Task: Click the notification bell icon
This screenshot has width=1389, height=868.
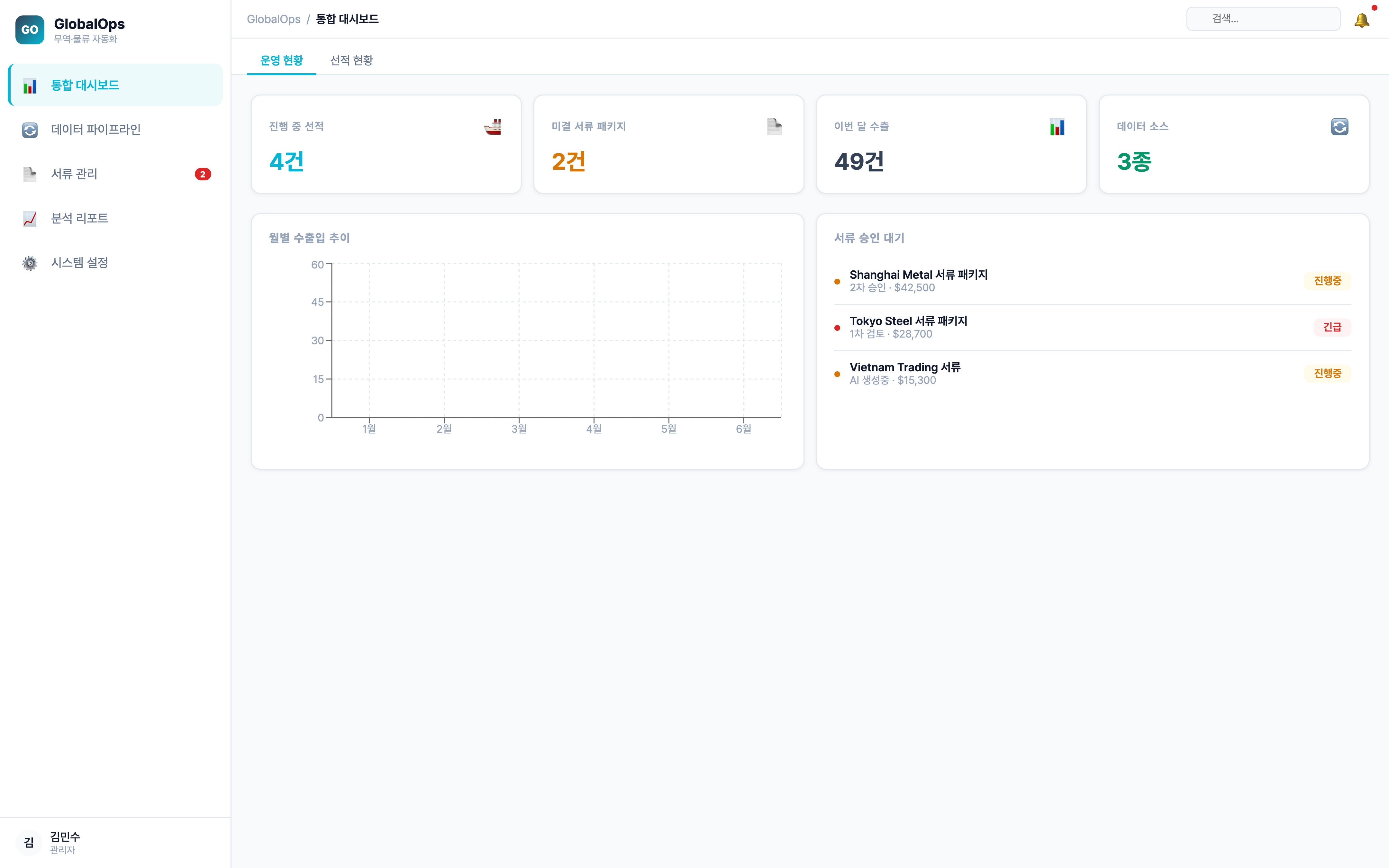Action: pyautogui.click(x=1361, y=20)
